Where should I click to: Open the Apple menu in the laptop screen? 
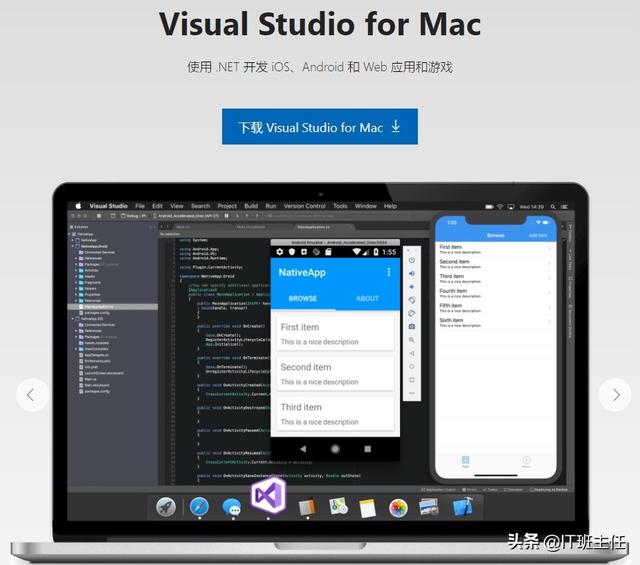78,206
